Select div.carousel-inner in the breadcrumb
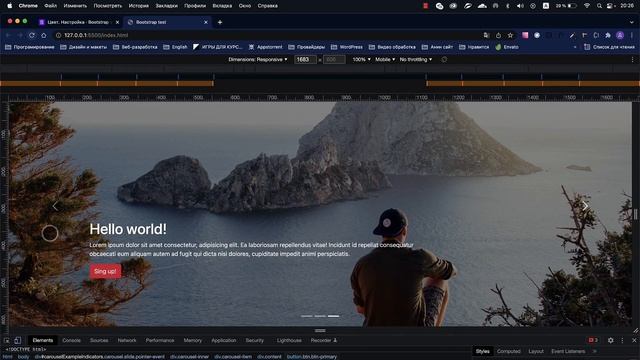The image size is (640, 360). tap(189, 357)
